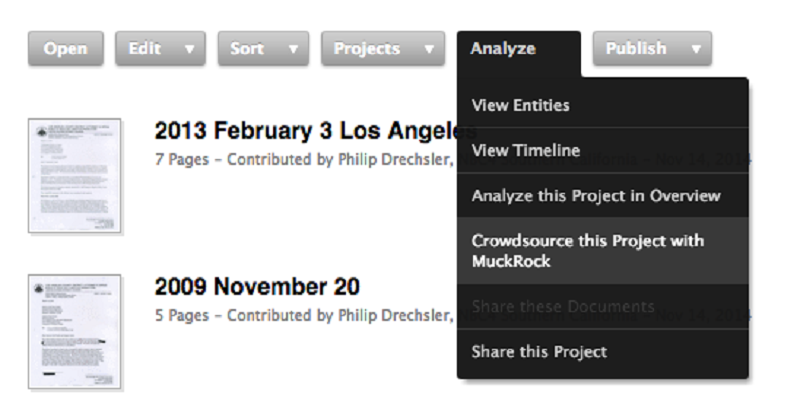The width and height of the screenshot is (800, 420).
Task: Open the 2013 February 3 document thumbnail
Action: tap(74, 176)
